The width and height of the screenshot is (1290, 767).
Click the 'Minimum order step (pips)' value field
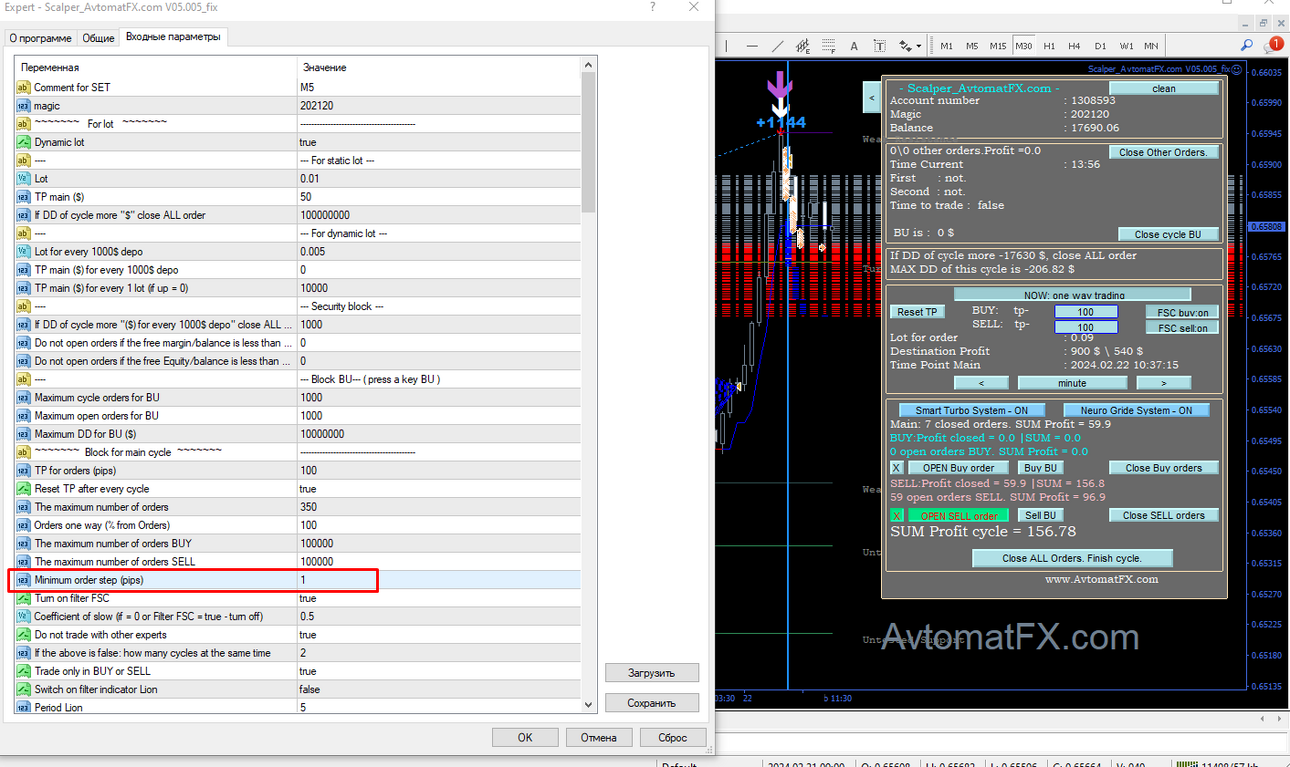(x=438, y=580)
